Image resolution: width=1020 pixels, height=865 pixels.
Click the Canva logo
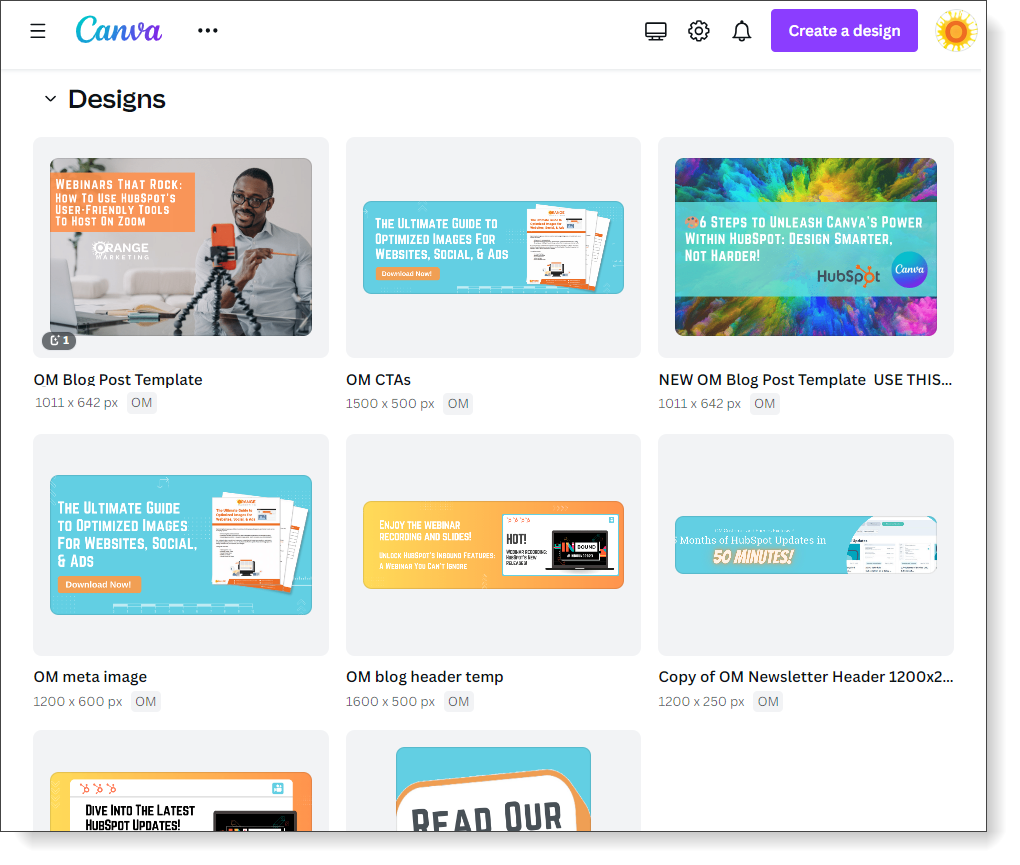click(118, 30)
